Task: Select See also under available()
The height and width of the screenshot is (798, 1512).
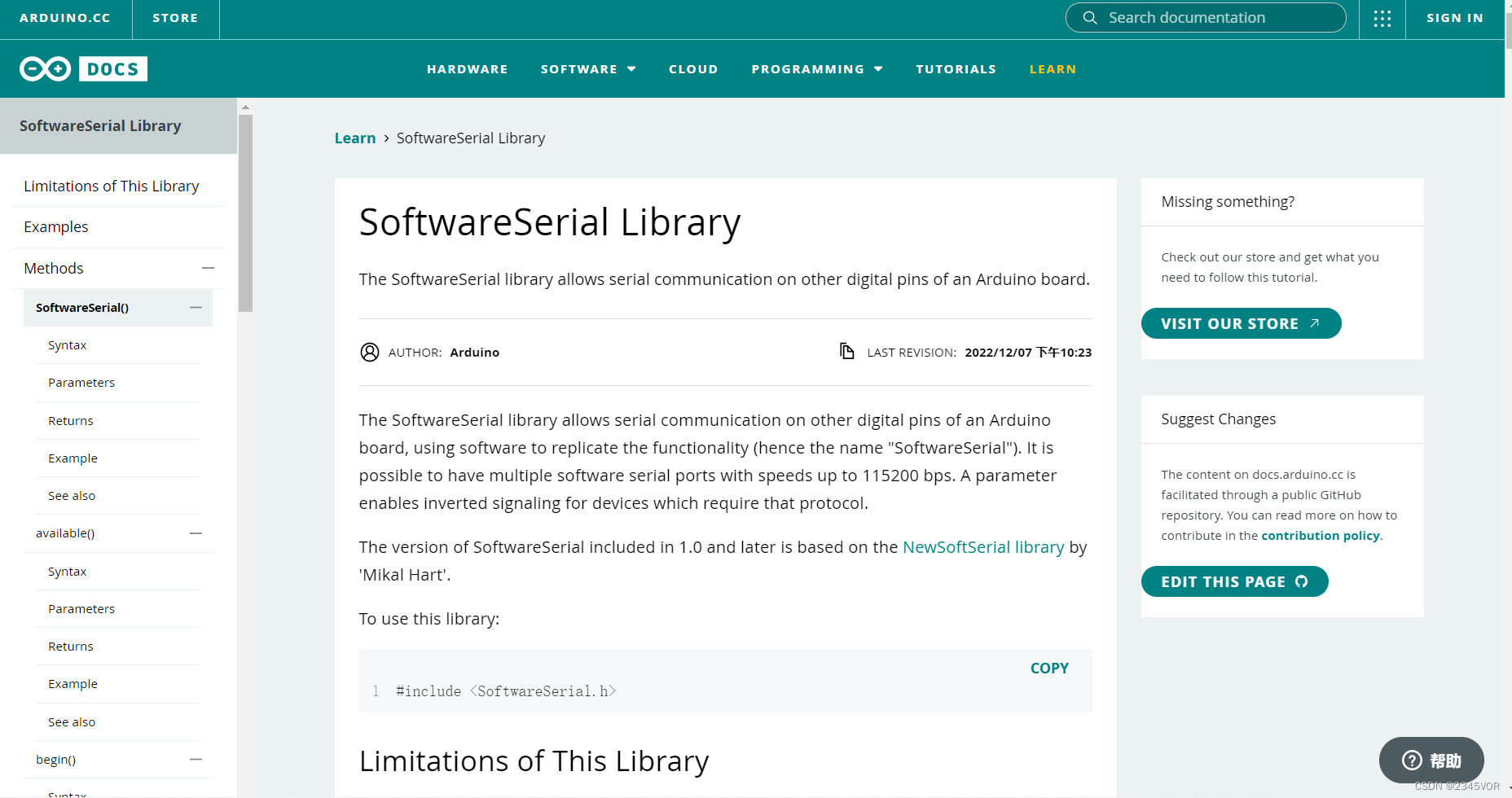Action: 72,722
